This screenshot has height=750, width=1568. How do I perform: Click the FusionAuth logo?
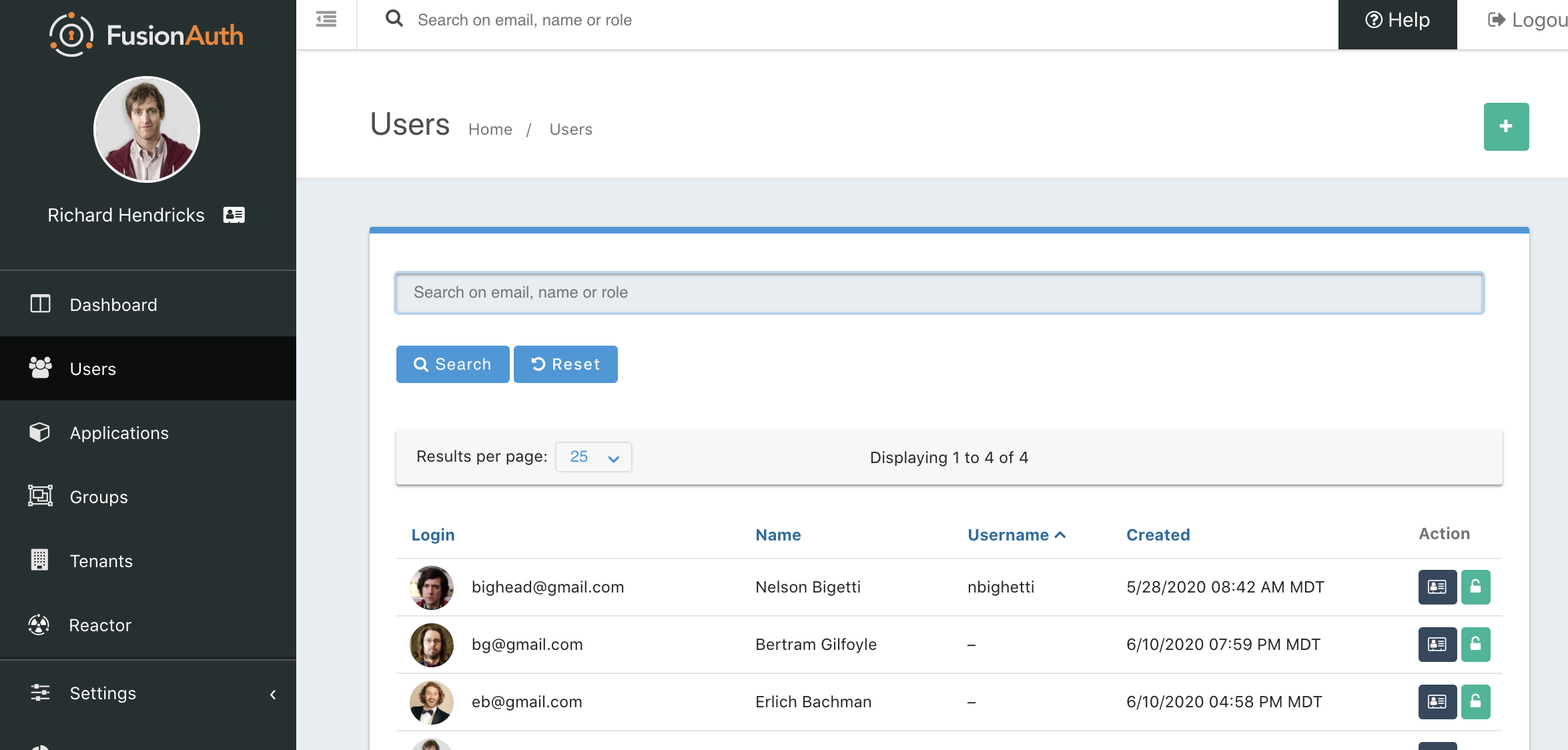pyautogui.click(x=147, y=35)
